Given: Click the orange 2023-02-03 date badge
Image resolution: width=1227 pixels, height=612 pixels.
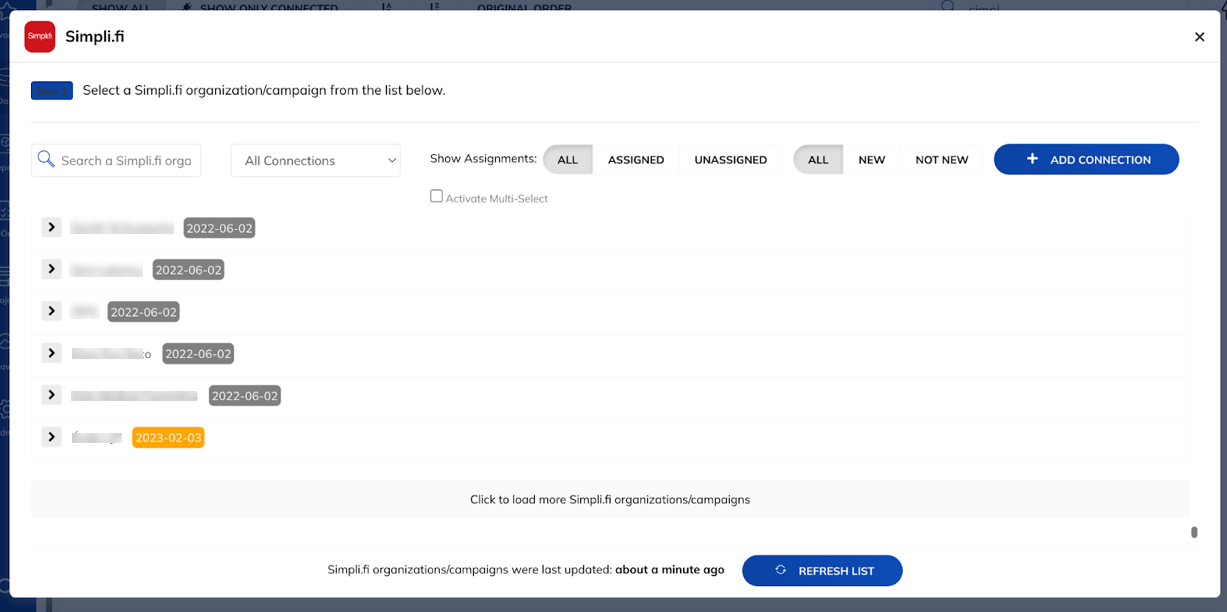Looking at the screenshot, I should 168,438.
